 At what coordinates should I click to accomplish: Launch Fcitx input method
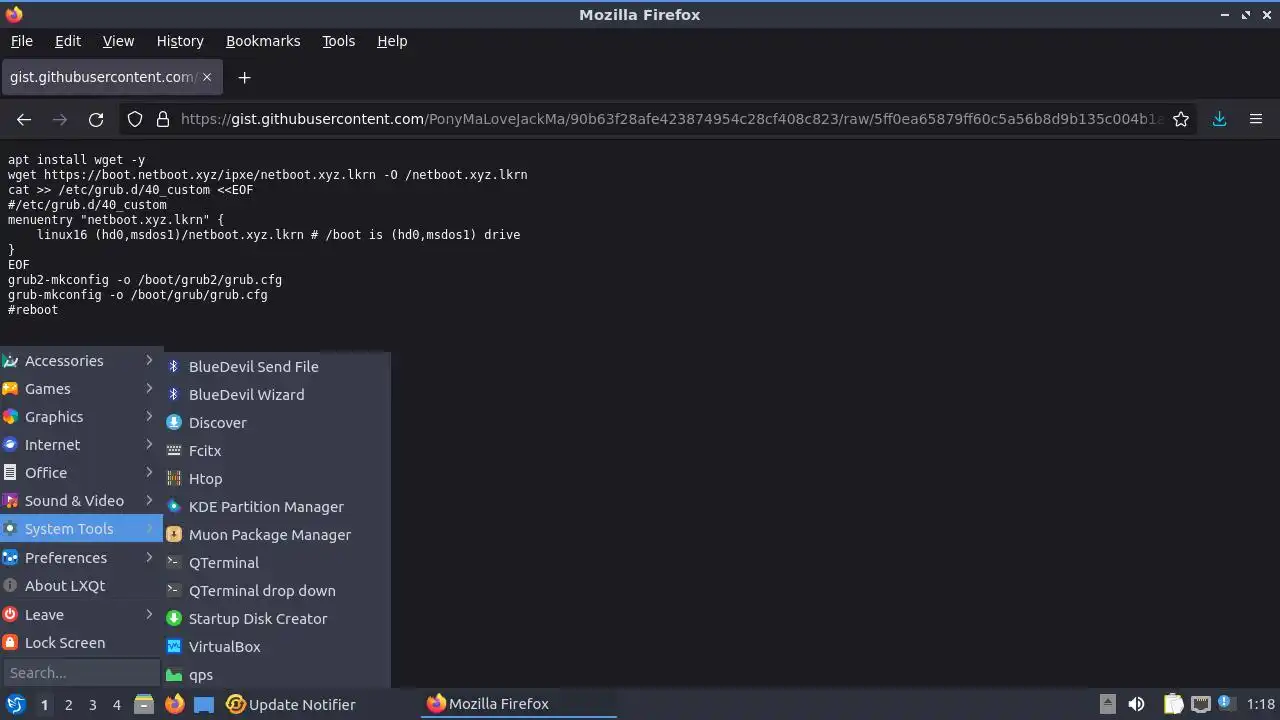[277, 451]
